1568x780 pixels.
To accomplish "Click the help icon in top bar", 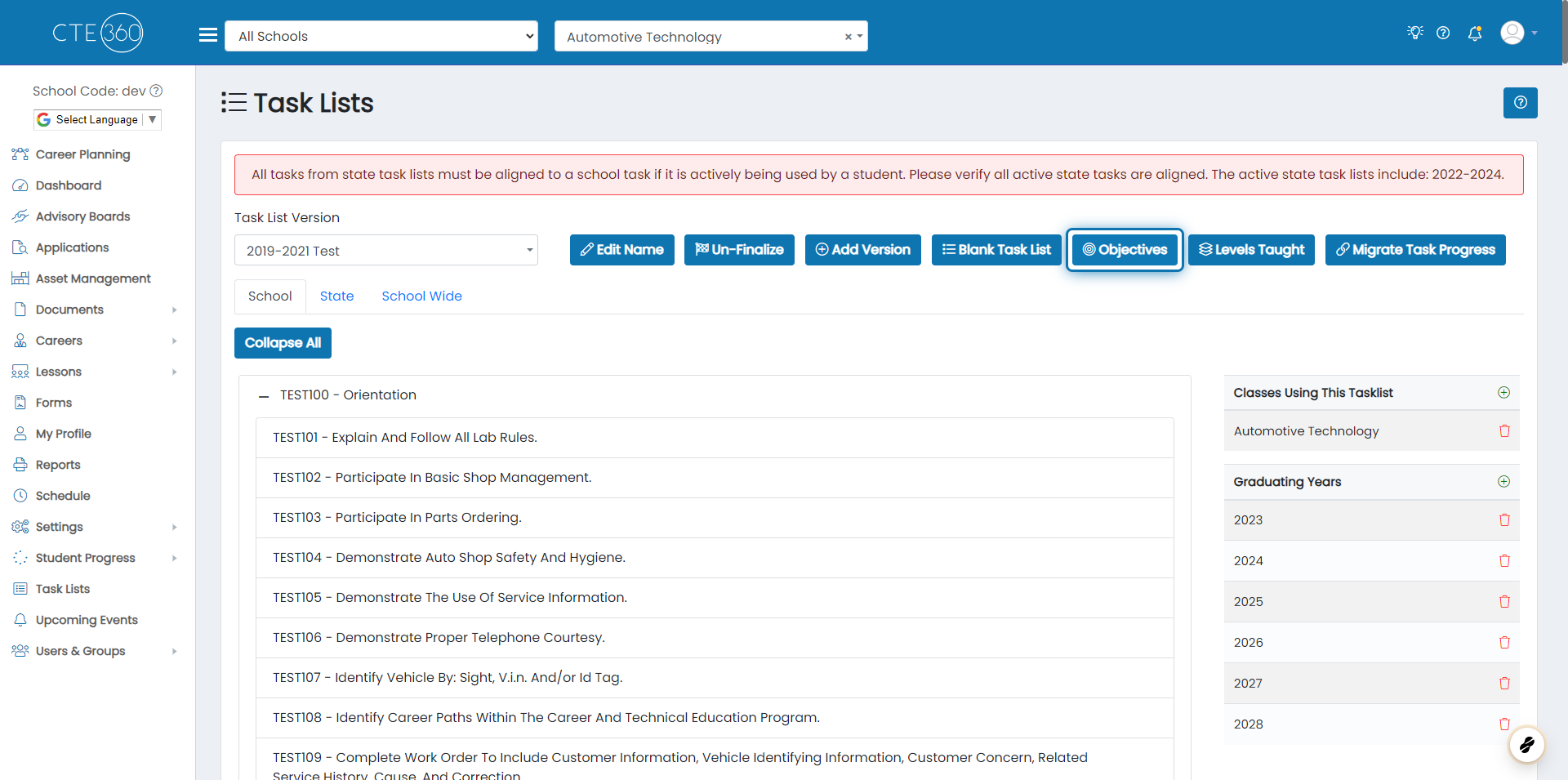I will pyautogui.click(x=1443, y=33).
